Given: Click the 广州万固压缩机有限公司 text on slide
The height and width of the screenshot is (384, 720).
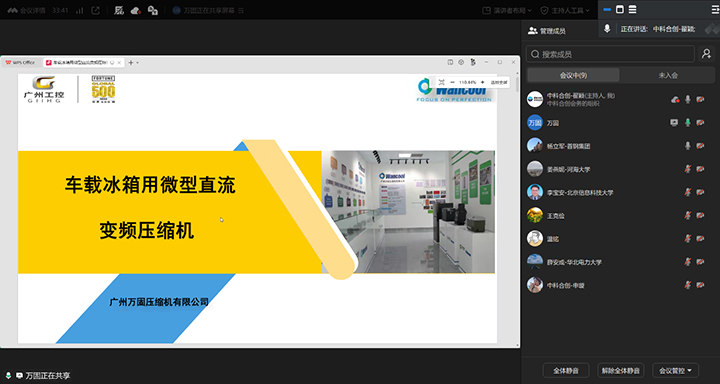Looking at the screenshot, I should (x=159, y=302).
